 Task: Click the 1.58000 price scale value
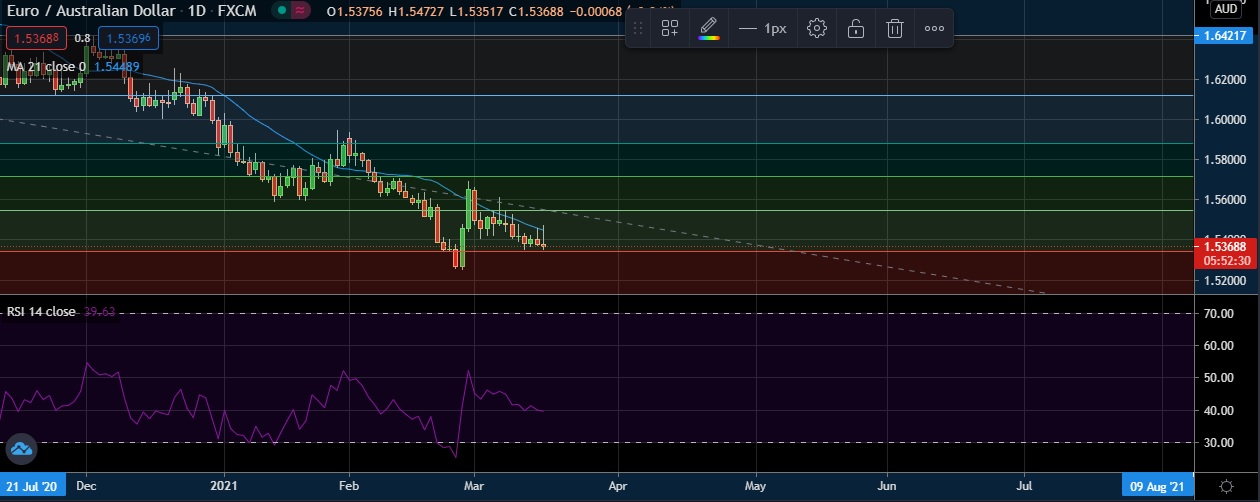pos(1225,159)
